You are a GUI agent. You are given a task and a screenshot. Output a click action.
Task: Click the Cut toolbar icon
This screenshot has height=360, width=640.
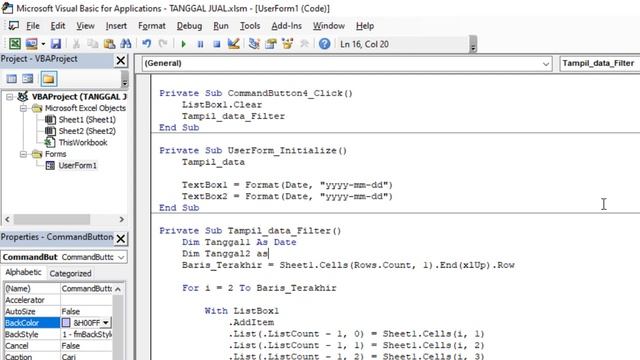click(x=76, y=44)
